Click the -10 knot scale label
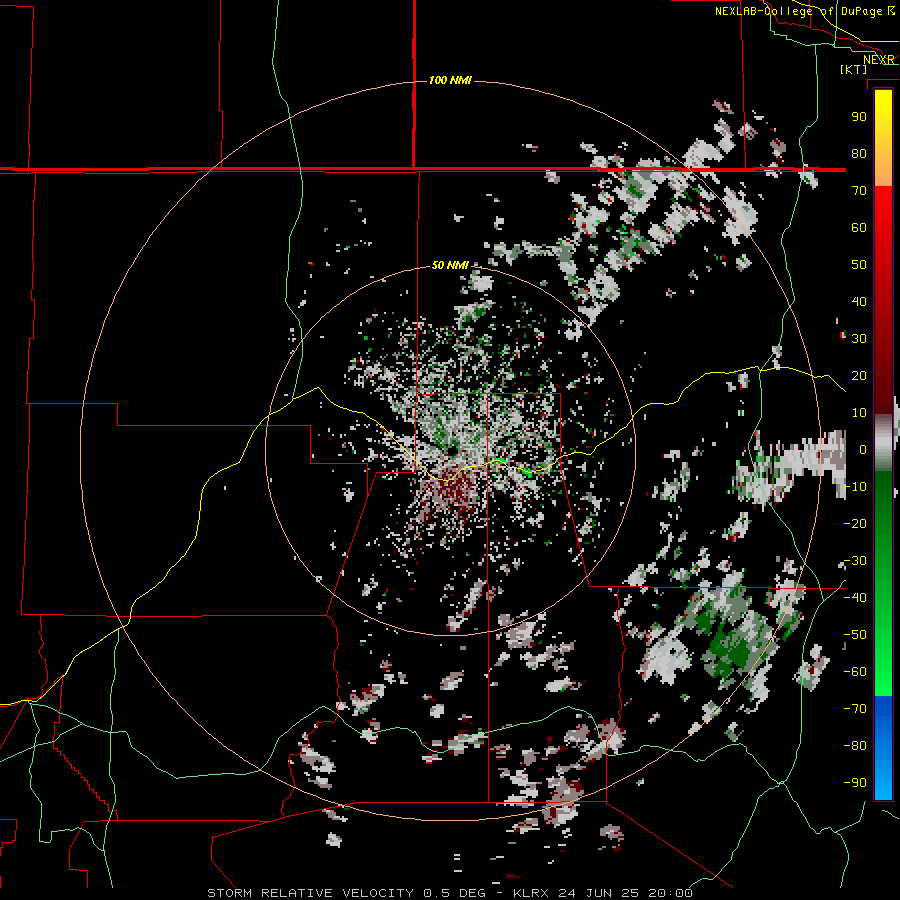 tap(855, 487)
